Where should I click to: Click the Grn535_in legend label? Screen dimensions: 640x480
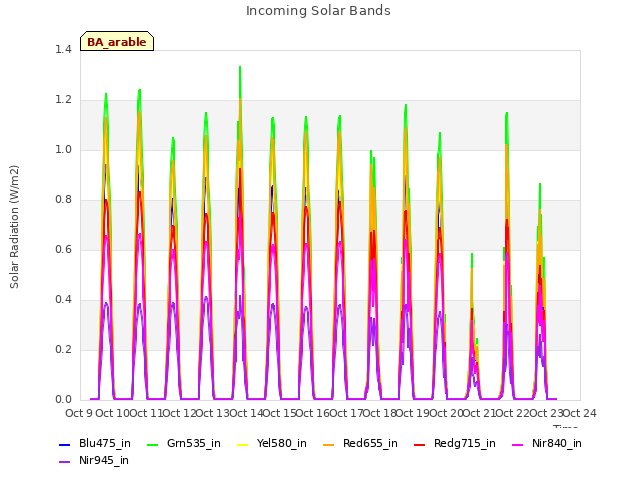(x=194, y=443)
